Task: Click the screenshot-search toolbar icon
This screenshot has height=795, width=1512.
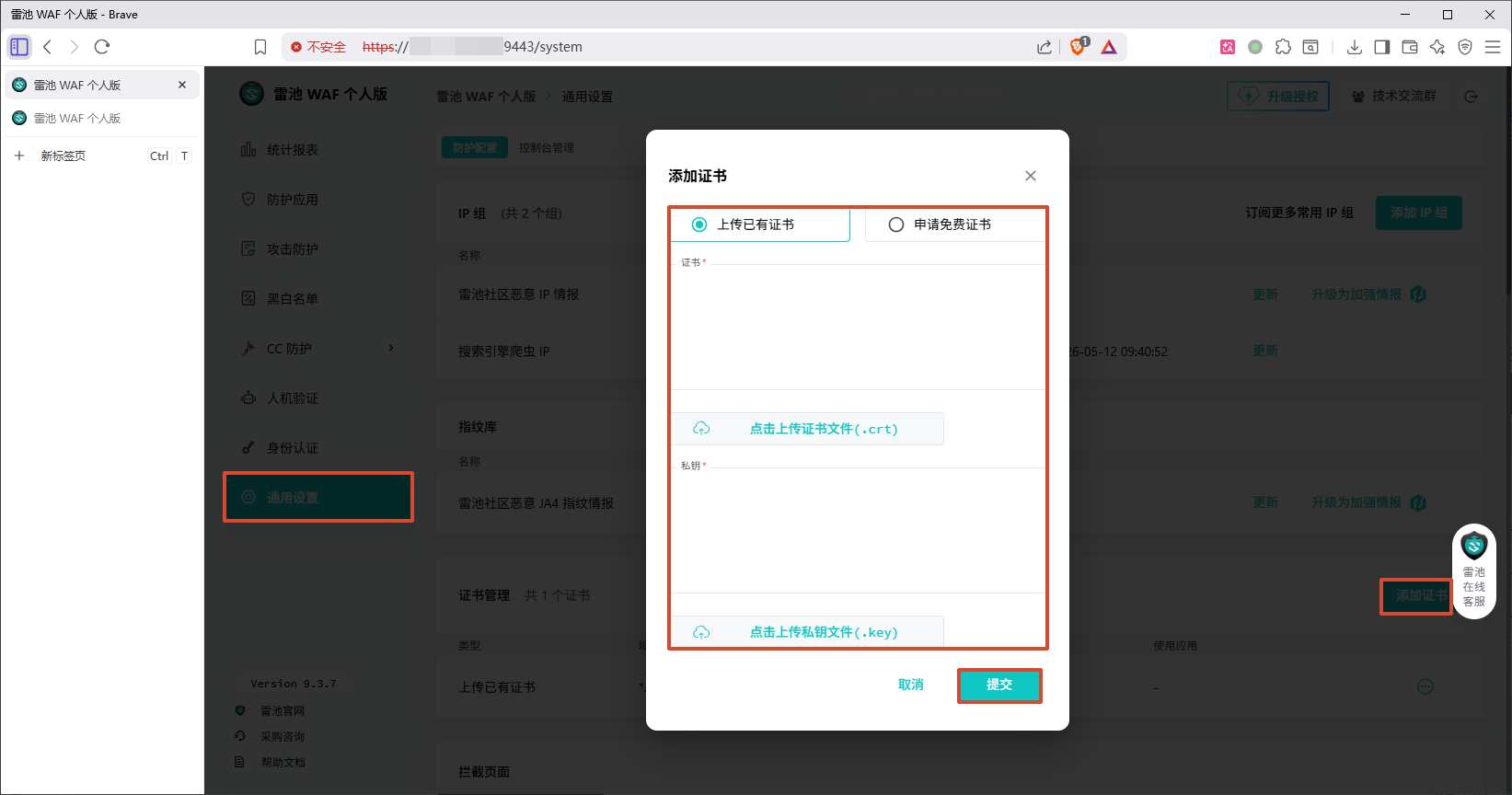Action: point(1310,47)
